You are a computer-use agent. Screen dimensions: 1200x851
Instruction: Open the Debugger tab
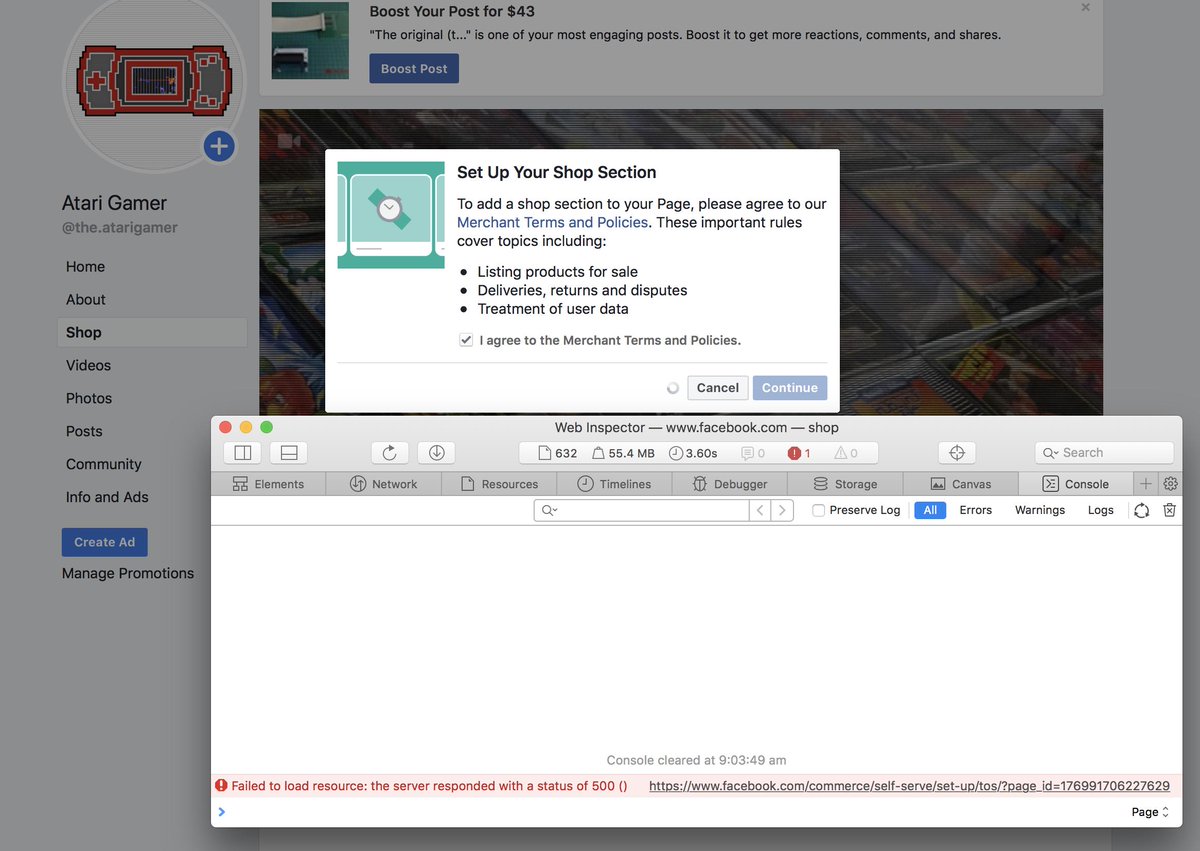click(x=730, y=484)
